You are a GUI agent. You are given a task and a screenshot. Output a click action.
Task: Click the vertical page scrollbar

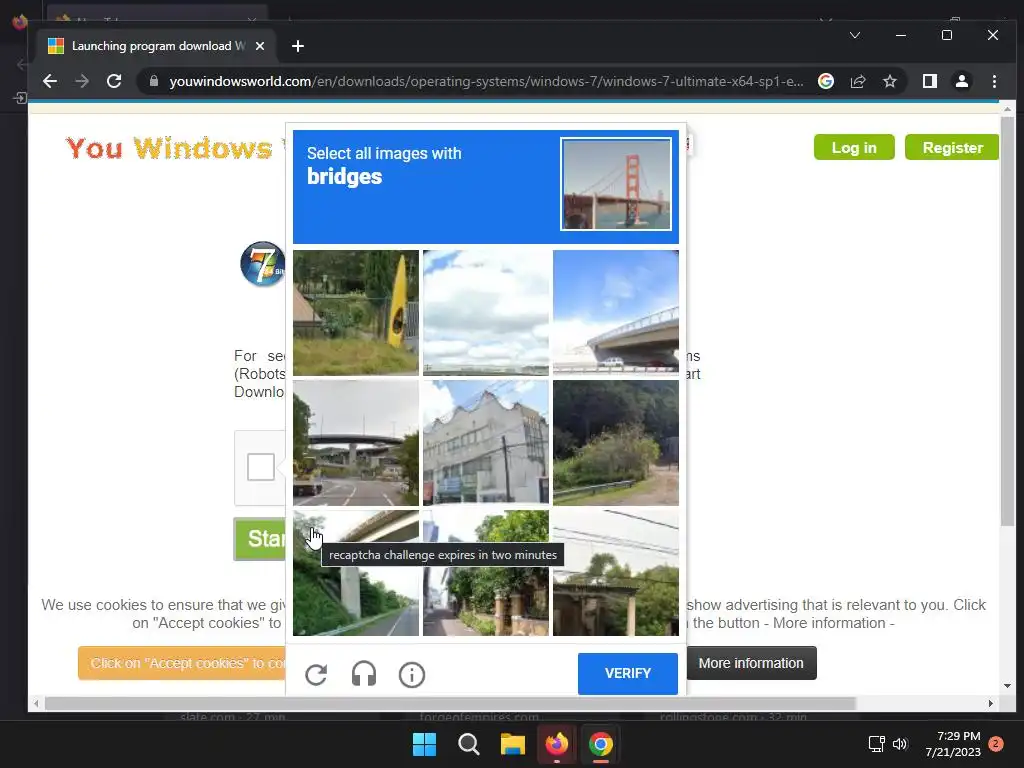pos(1006,320)
